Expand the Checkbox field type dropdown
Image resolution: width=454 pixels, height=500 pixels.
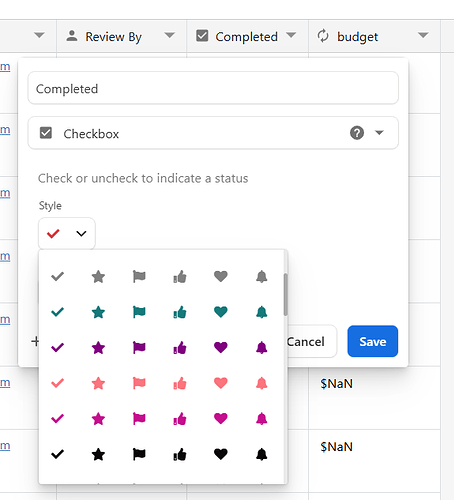(x=379, y=133)
